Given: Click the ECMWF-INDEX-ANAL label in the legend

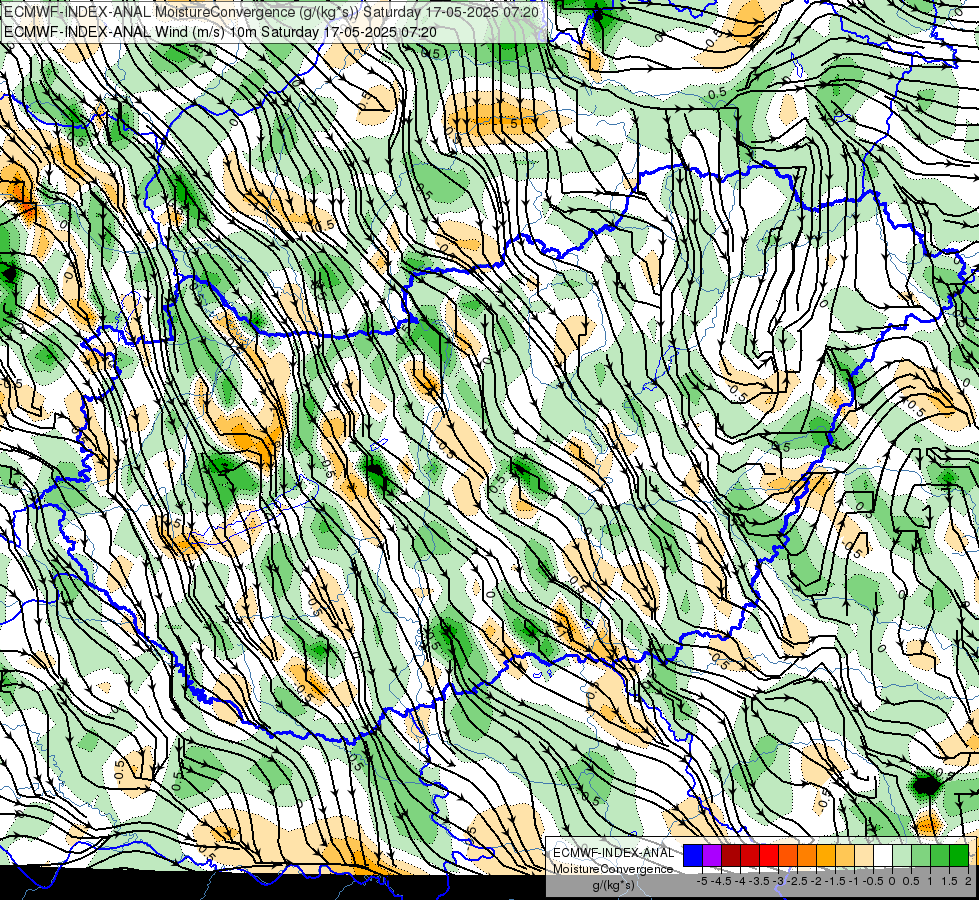Looking at the screenshot, I should click(x=613, y=853).
